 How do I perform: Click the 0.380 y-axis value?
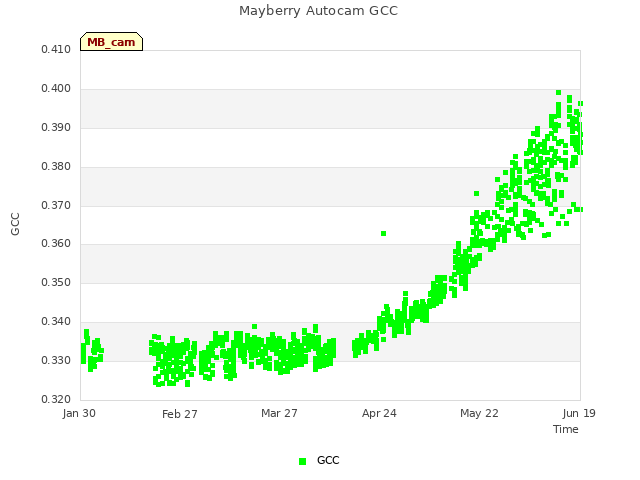[x=56, y=167]
